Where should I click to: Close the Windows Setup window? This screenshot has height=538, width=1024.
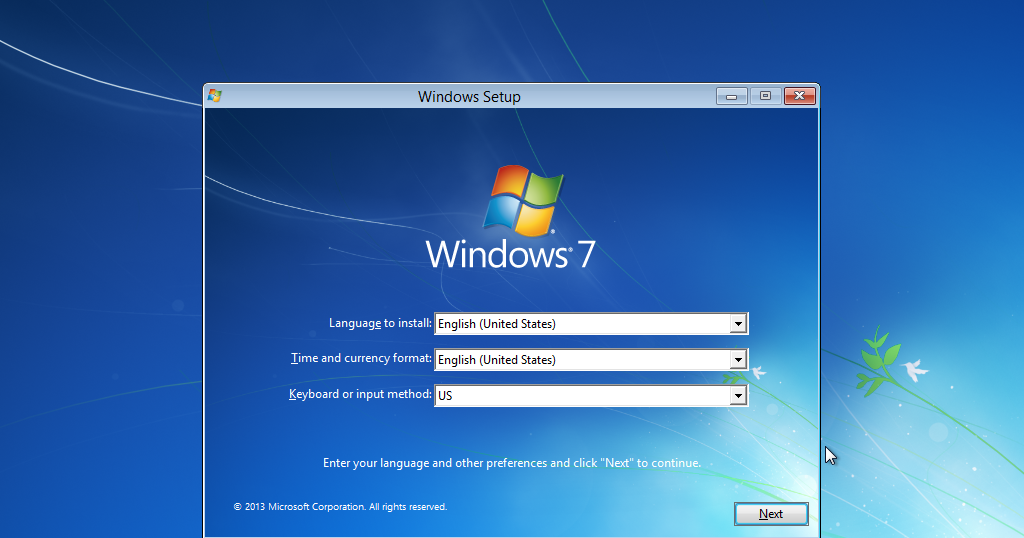[799, 96]
